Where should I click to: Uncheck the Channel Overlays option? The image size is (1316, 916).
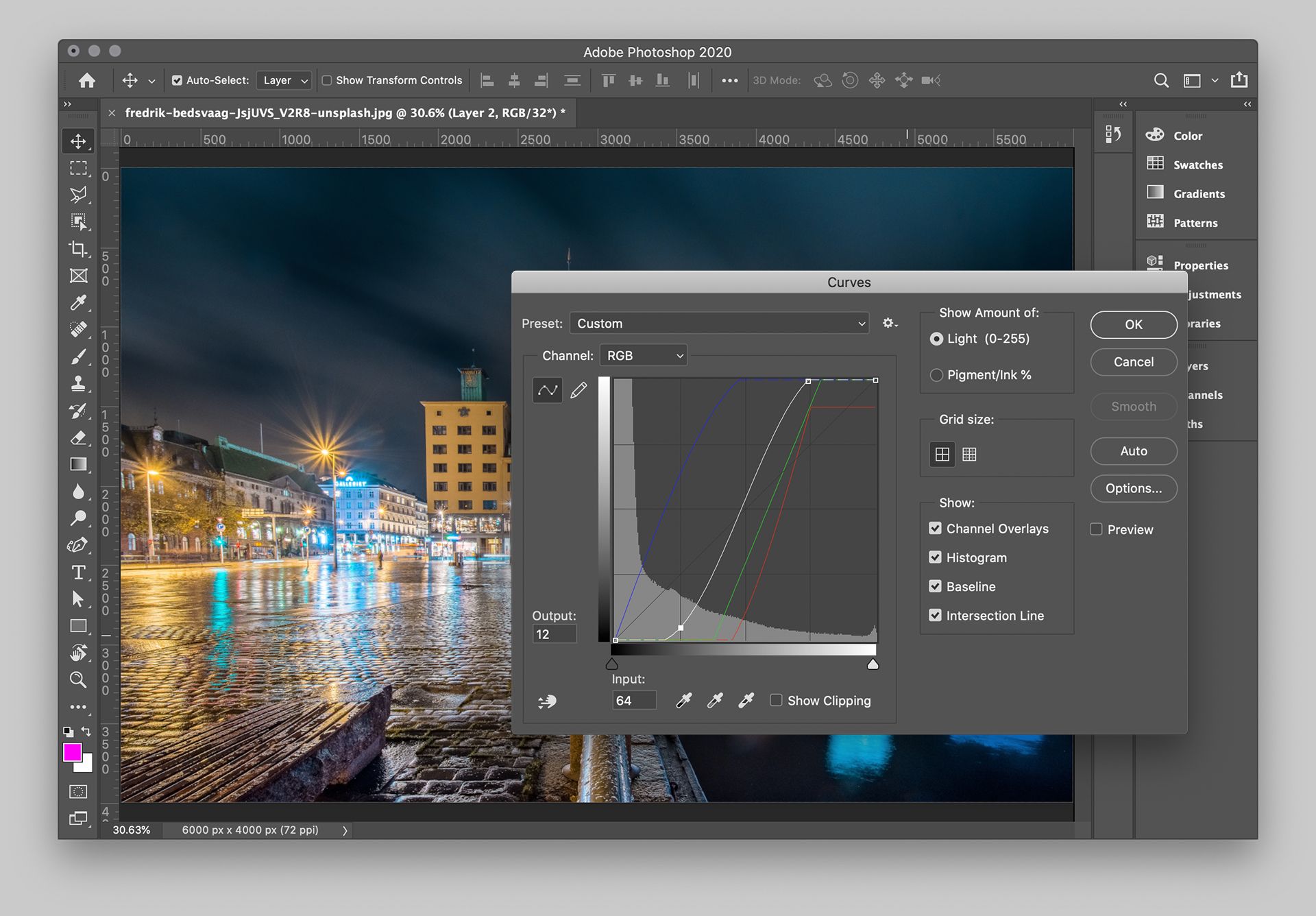point(936,528)
